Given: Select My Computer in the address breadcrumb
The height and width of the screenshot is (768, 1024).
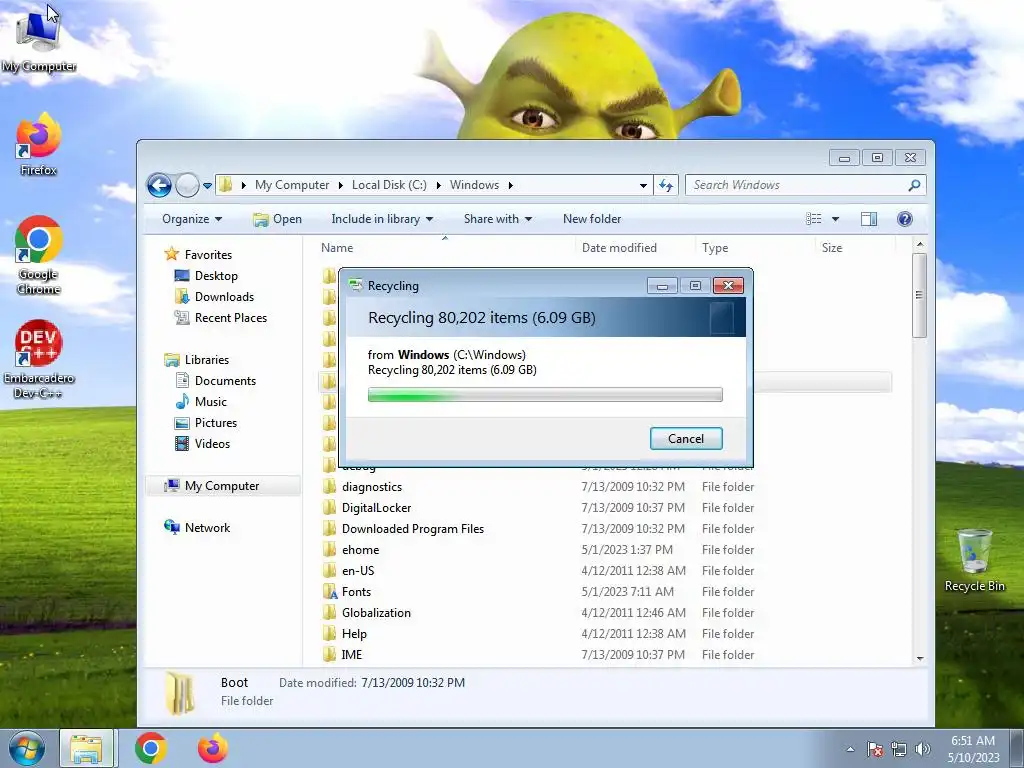Looking at the screenshot, I should coord(292,185).
